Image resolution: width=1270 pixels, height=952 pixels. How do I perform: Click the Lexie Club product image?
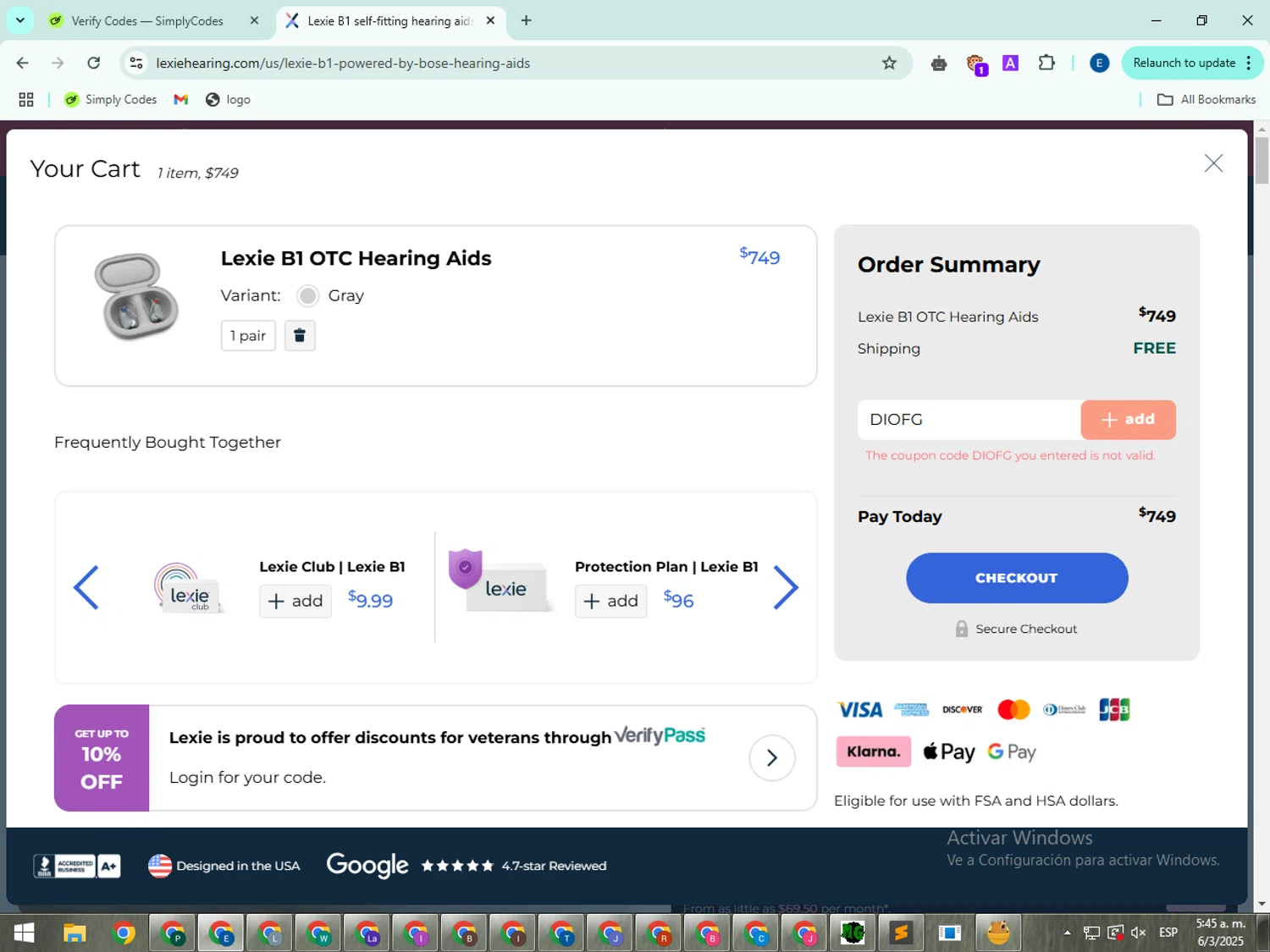[189, 588]
